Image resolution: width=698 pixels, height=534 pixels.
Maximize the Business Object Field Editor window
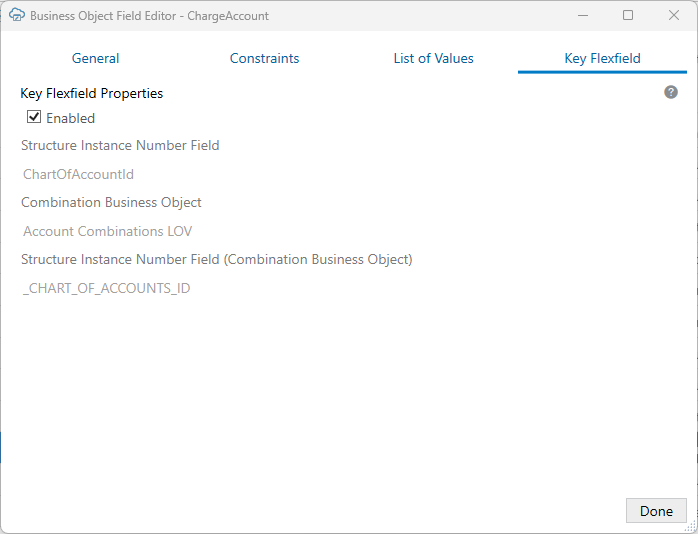(628, 15)
